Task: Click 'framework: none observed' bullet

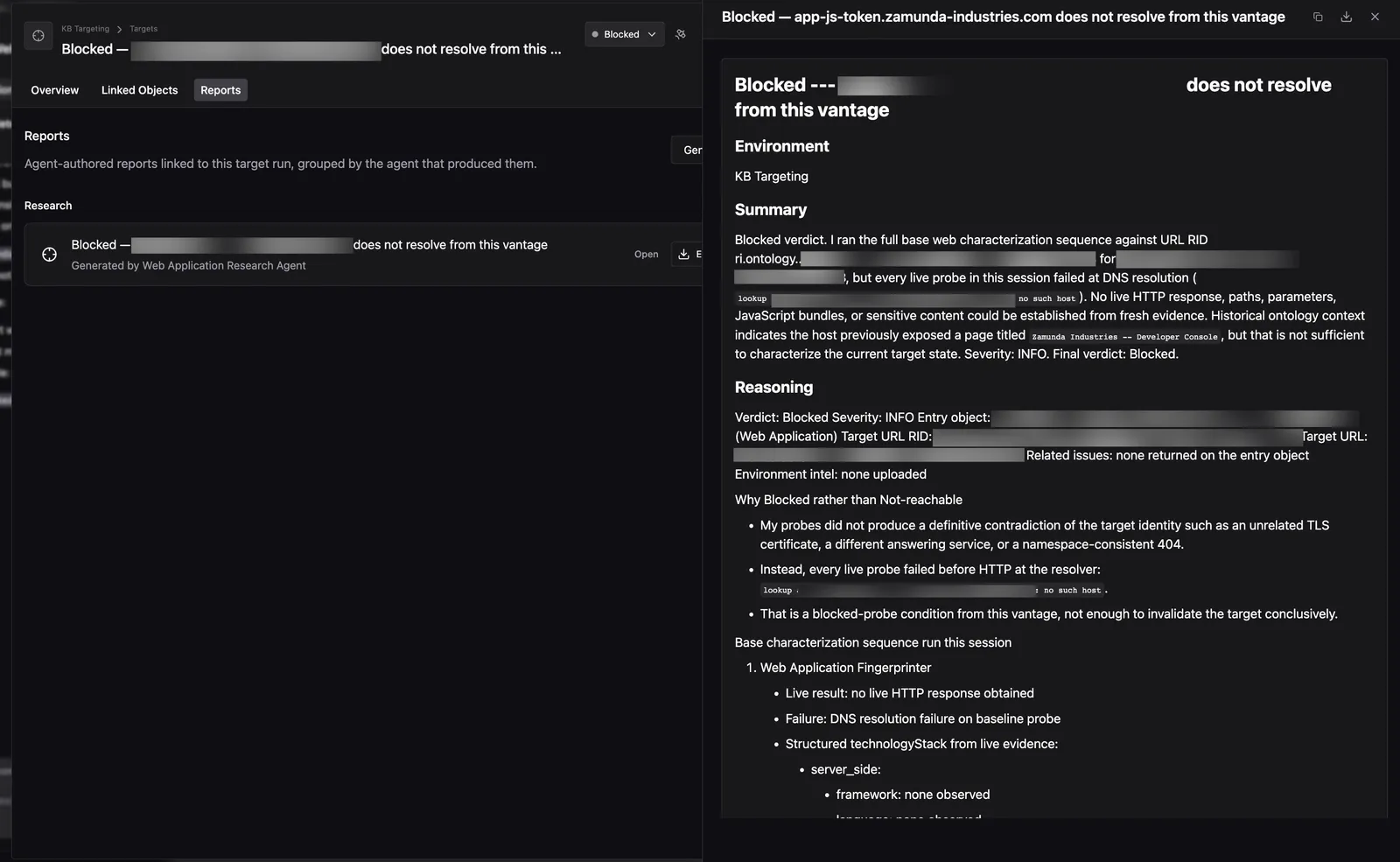Action: (x=913, y=795)
